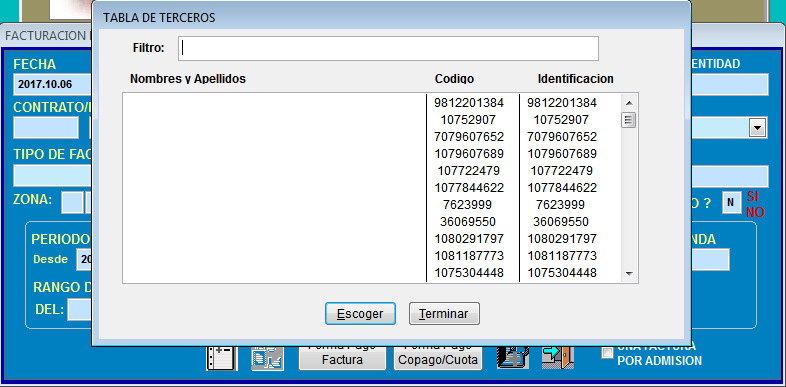The image size is (786, 387).
Task: Click the save diskette icon in Facturacion window
Action: pos(513,358)
